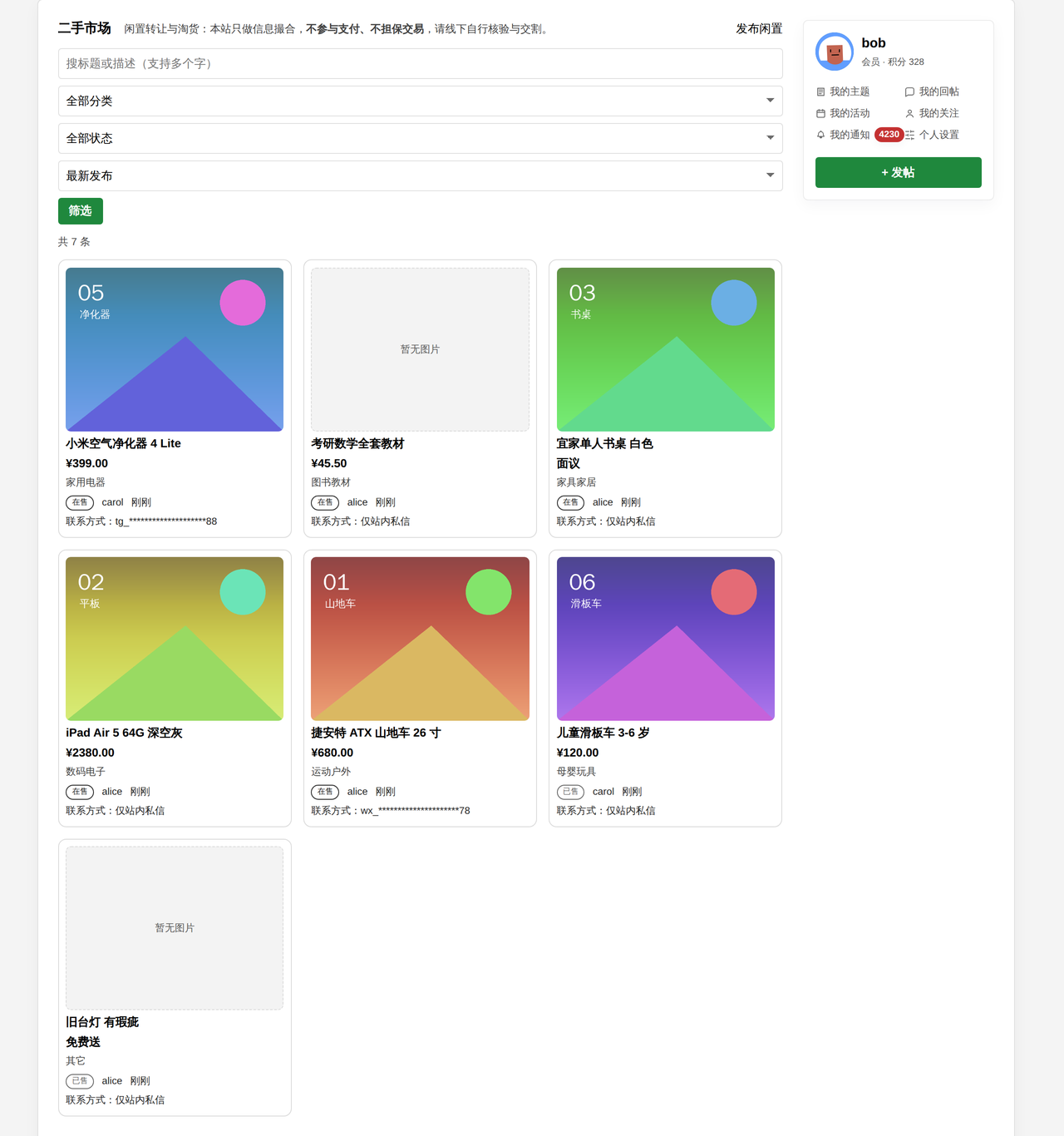This screenshot has width=1064, height=1136.
Task: Open My Follows person icon
Action: click(909, 113)
